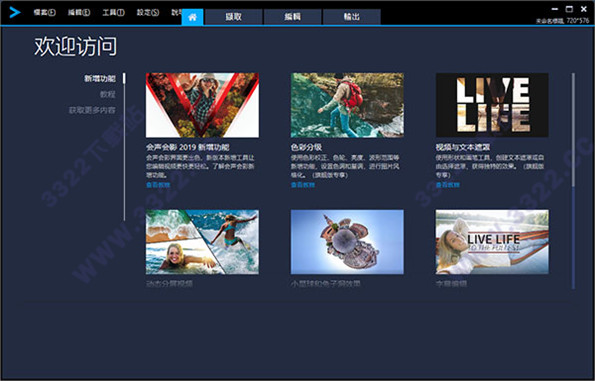Open the 会声会影 2019 新增功能 thumbnail
Image resolution: width=595 pixels, height=381 pixels.
[x=202, y=105]
